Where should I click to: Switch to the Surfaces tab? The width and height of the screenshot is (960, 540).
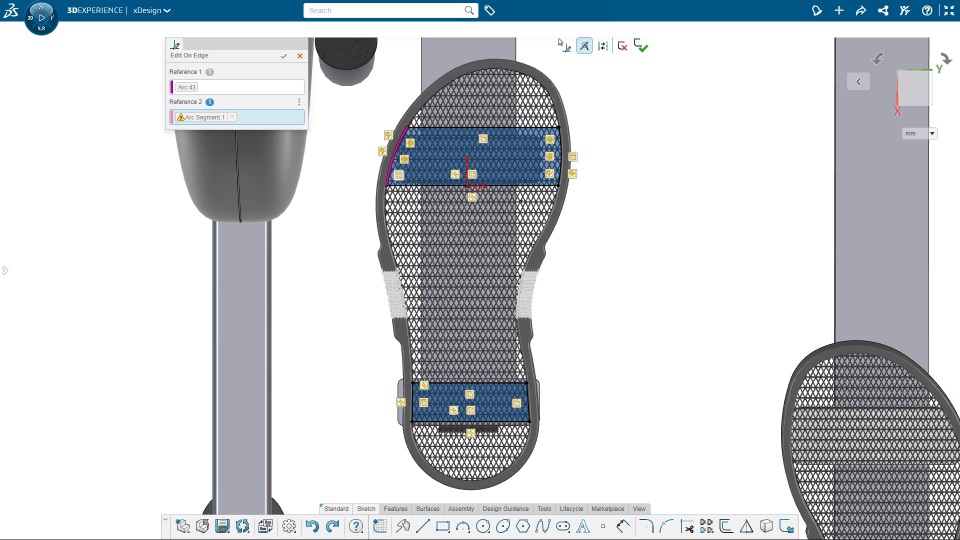pos(428,509)
